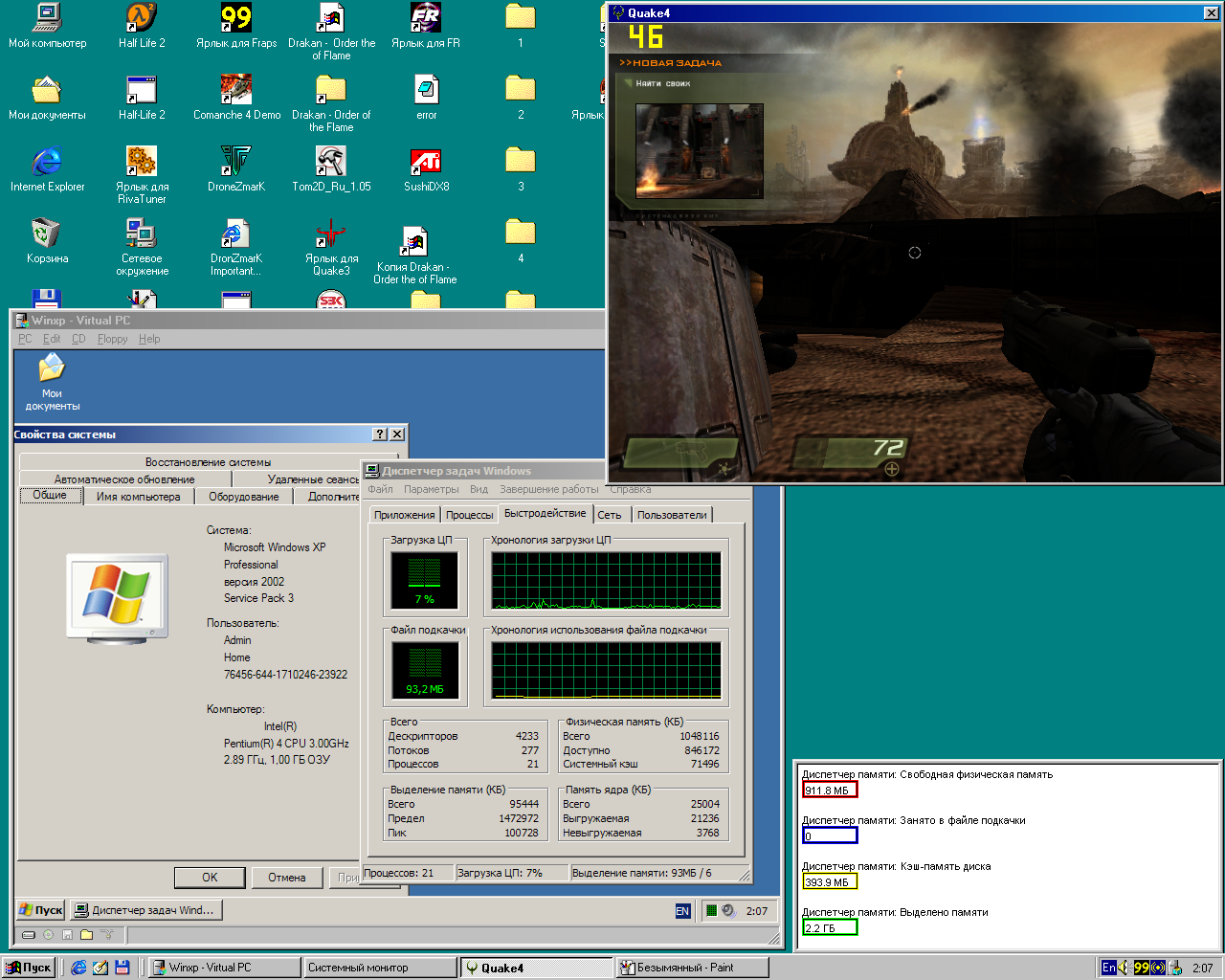This screenshot has width=1225, height=980.
Task: Click the Fraps 99 tray icon
Action: pyautogui.click(x=1142, y=968)
